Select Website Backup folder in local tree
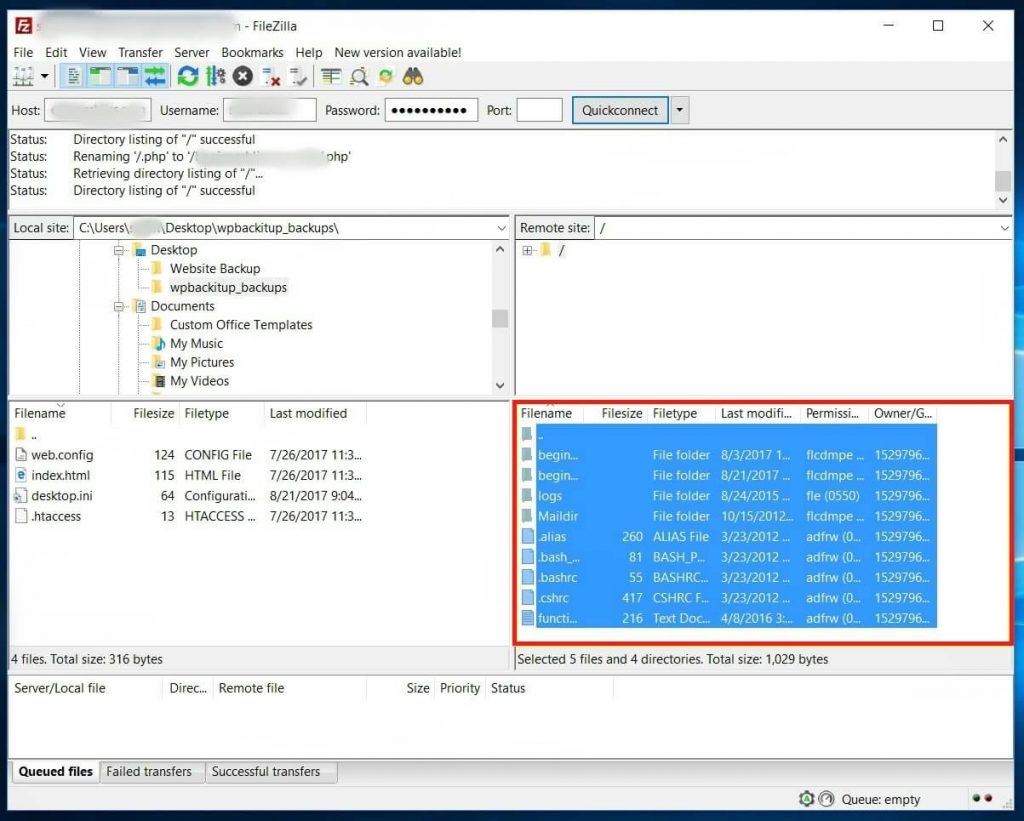The image size is (1024, 821). tap(215, 268)
